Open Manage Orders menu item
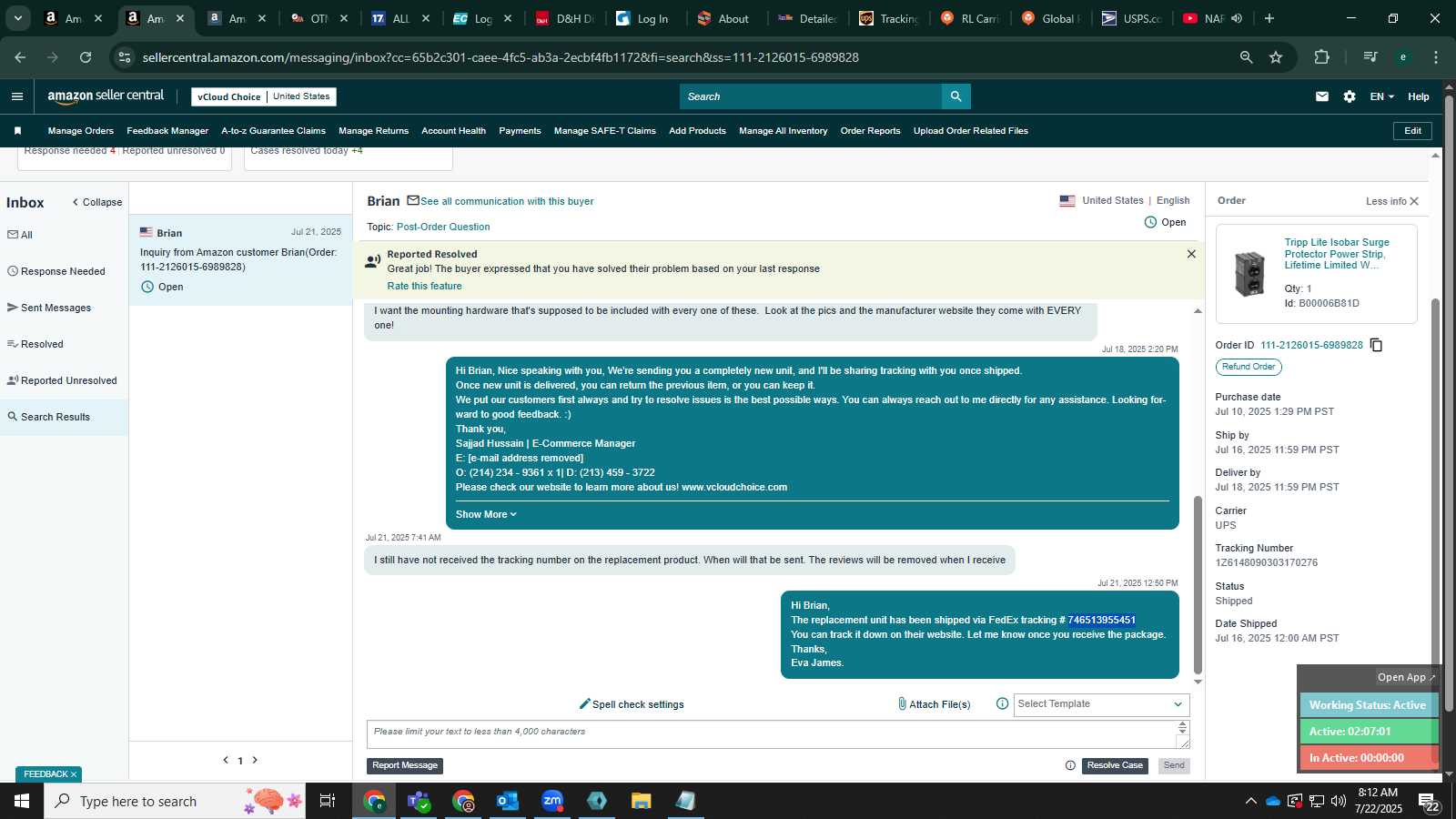 click(81, 131)
